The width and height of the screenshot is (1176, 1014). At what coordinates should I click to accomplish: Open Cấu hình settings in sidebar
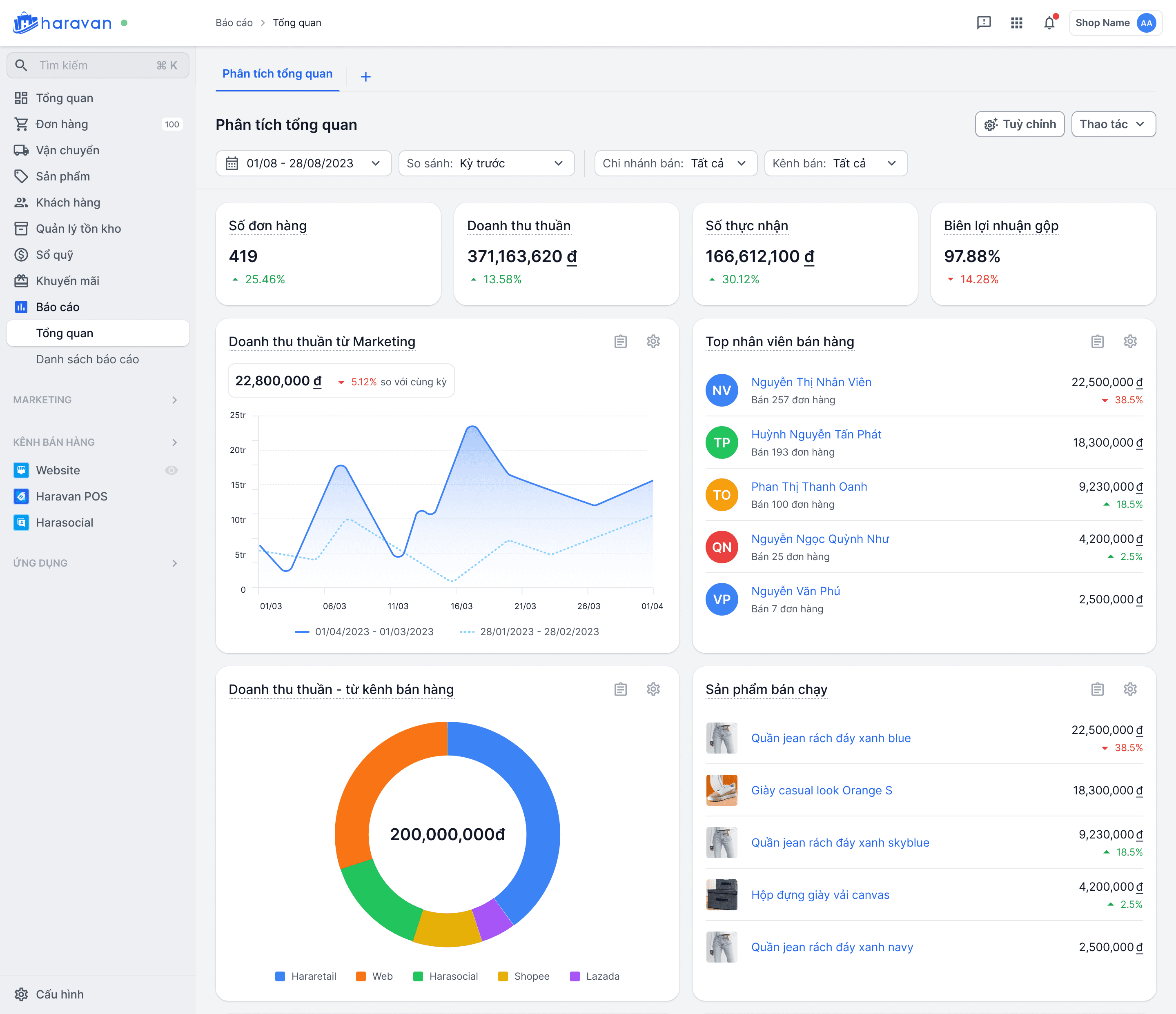[x=49, y=994]
